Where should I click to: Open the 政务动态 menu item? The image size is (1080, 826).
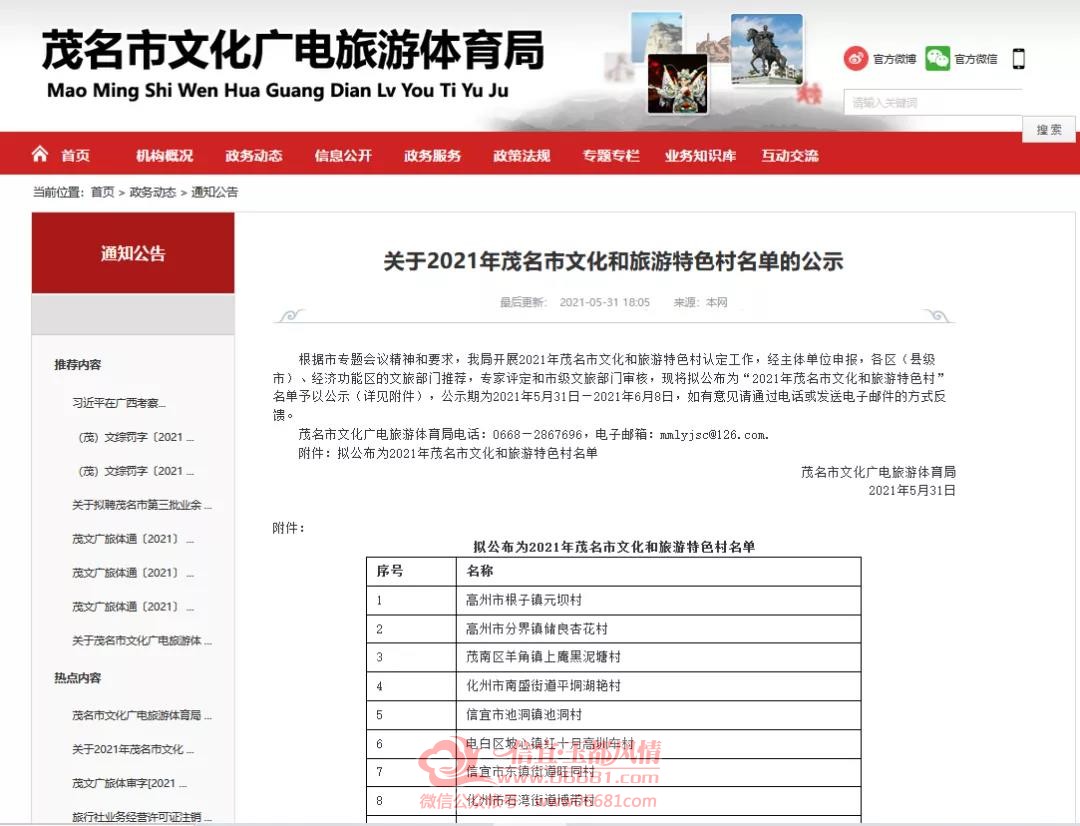coord(254,156)
